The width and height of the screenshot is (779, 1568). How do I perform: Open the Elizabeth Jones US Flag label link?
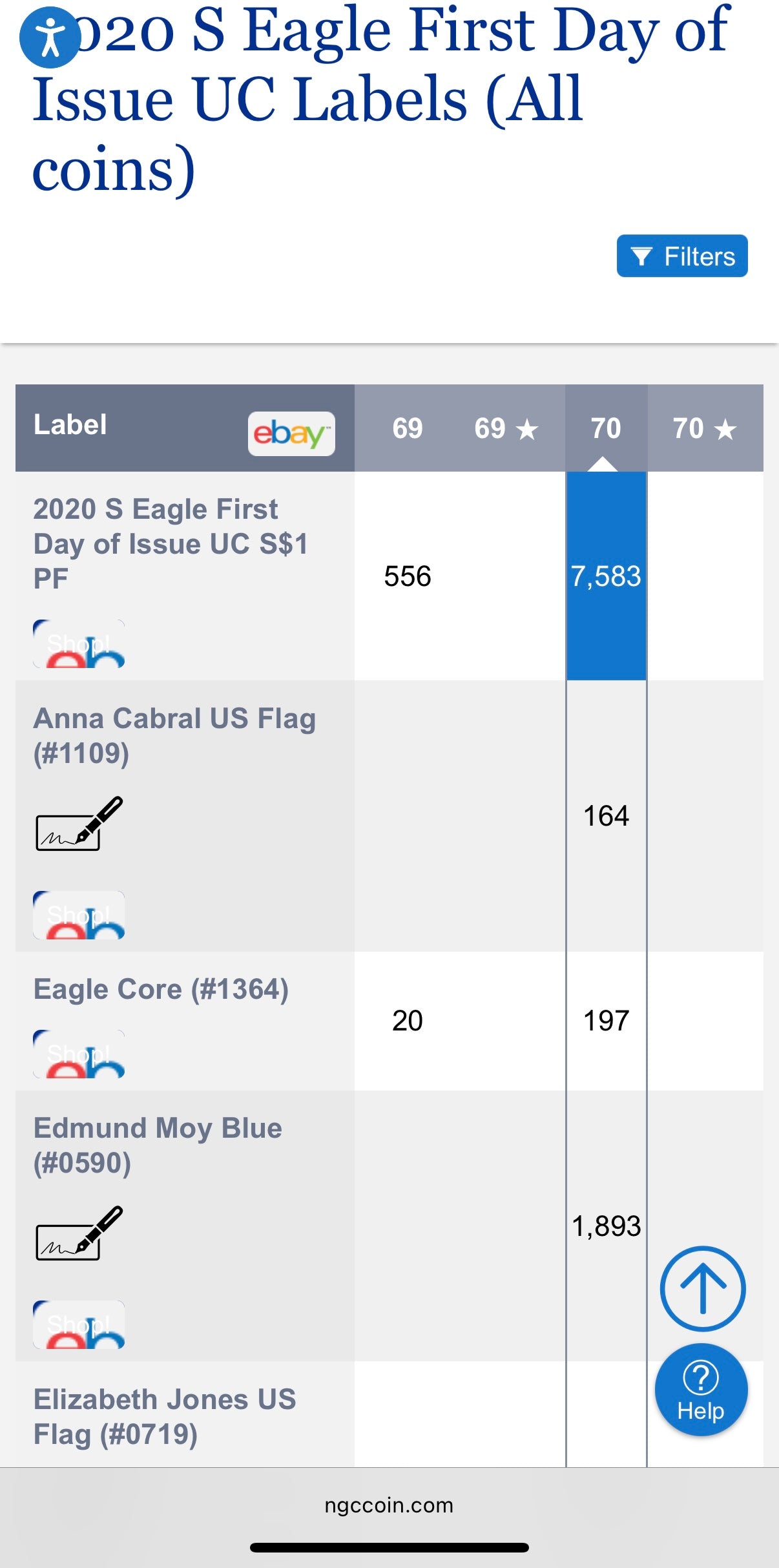point(165,1416)
